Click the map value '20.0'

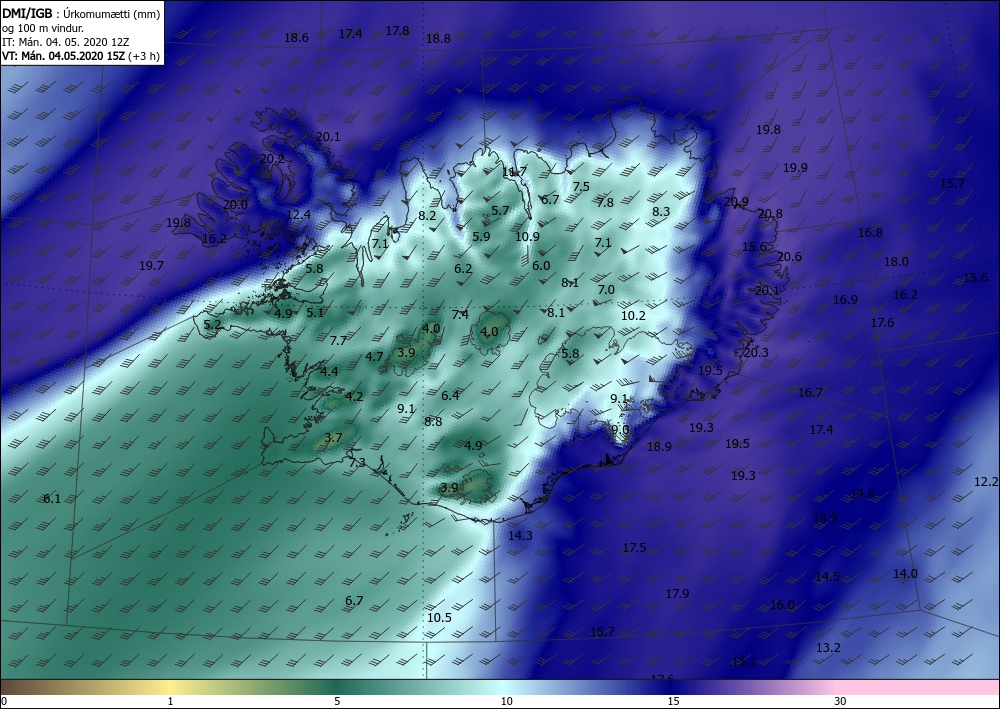point(235,205)
